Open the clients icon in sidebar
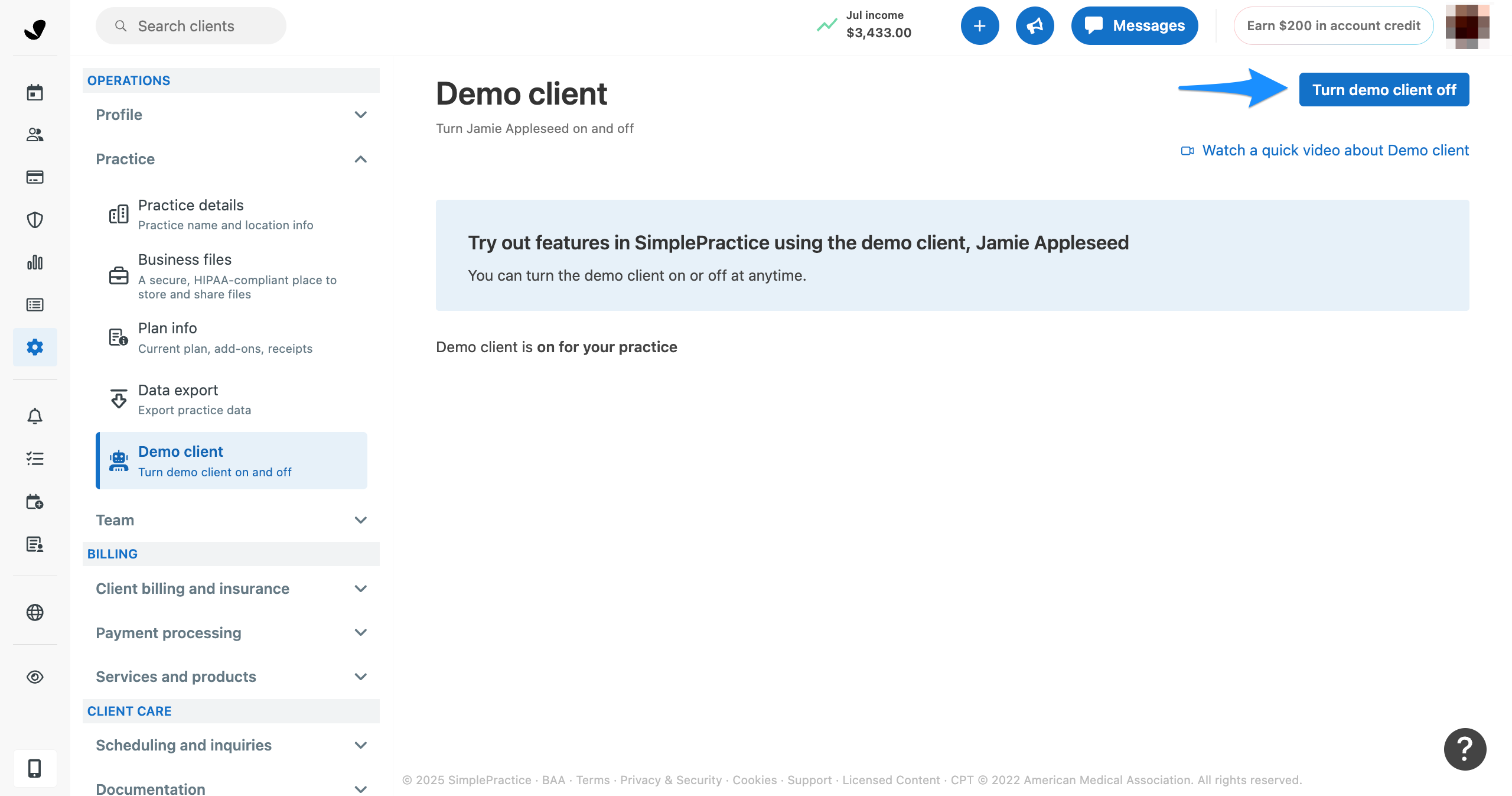The height and width of the screenshot is (796, 1512). click(35, 135)
